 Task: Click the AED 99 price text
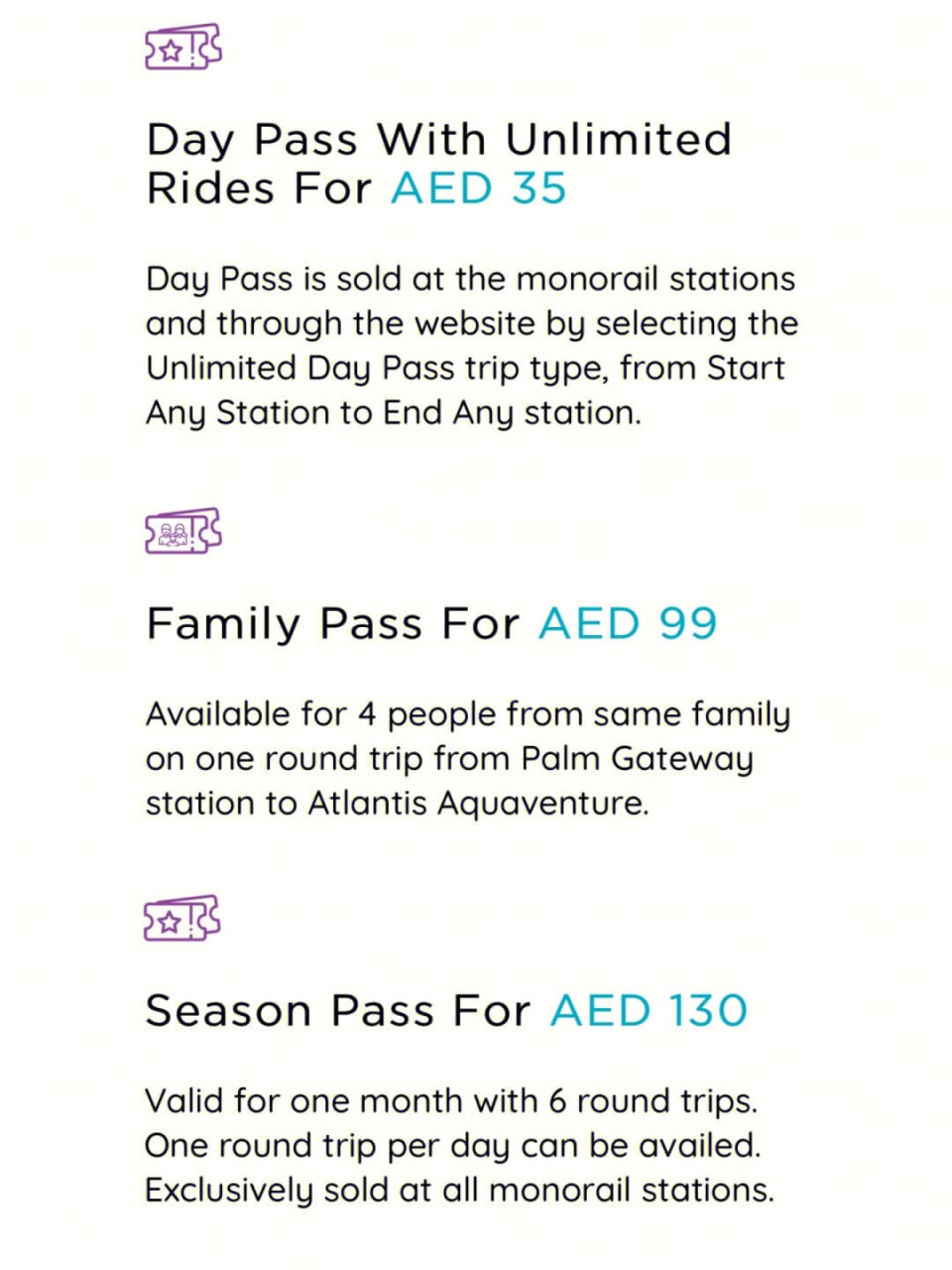(x=628, y=624)
